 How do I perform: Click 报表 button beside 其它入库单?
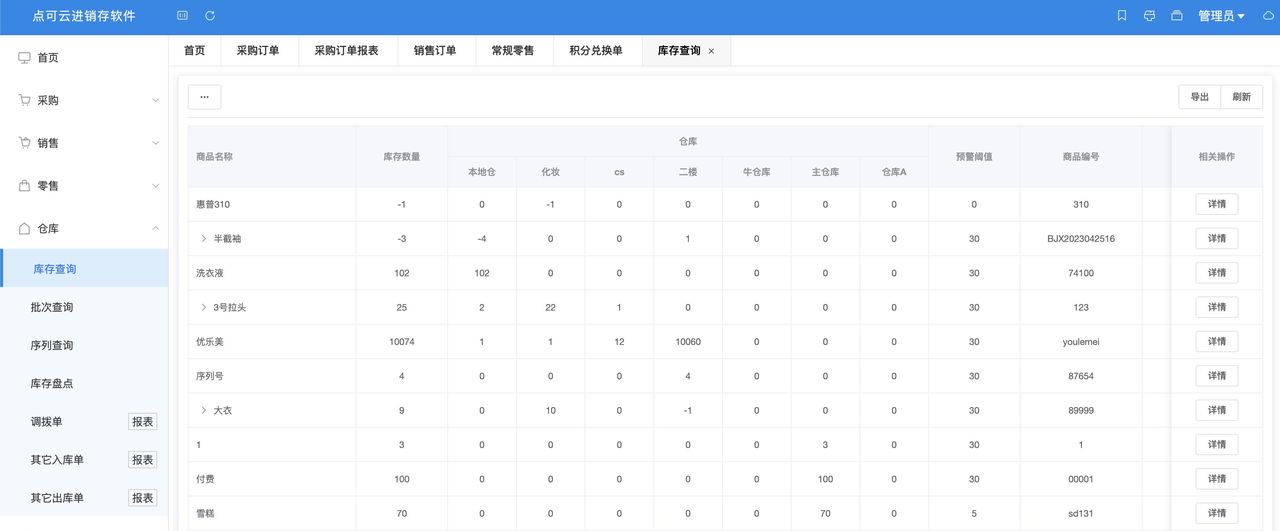point(143,460)
